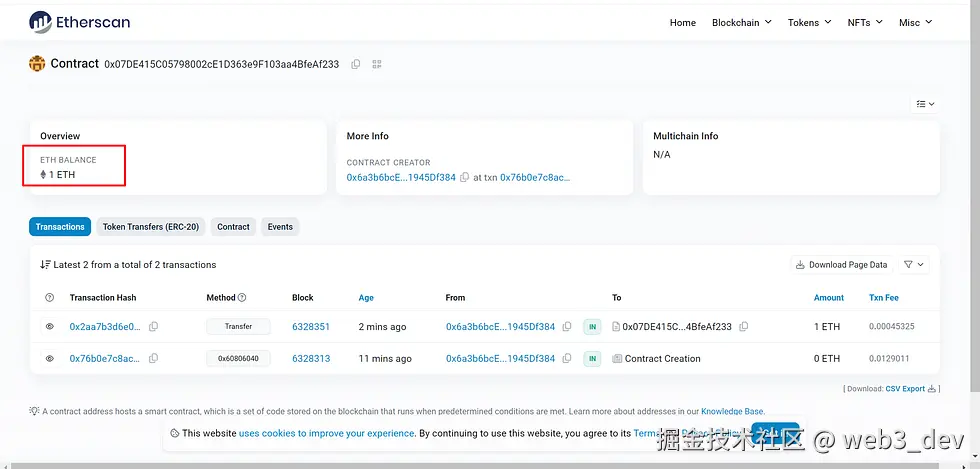Click Contract Creation text in second row
This screenshot has height=469, width=980.
click(662, 358)
